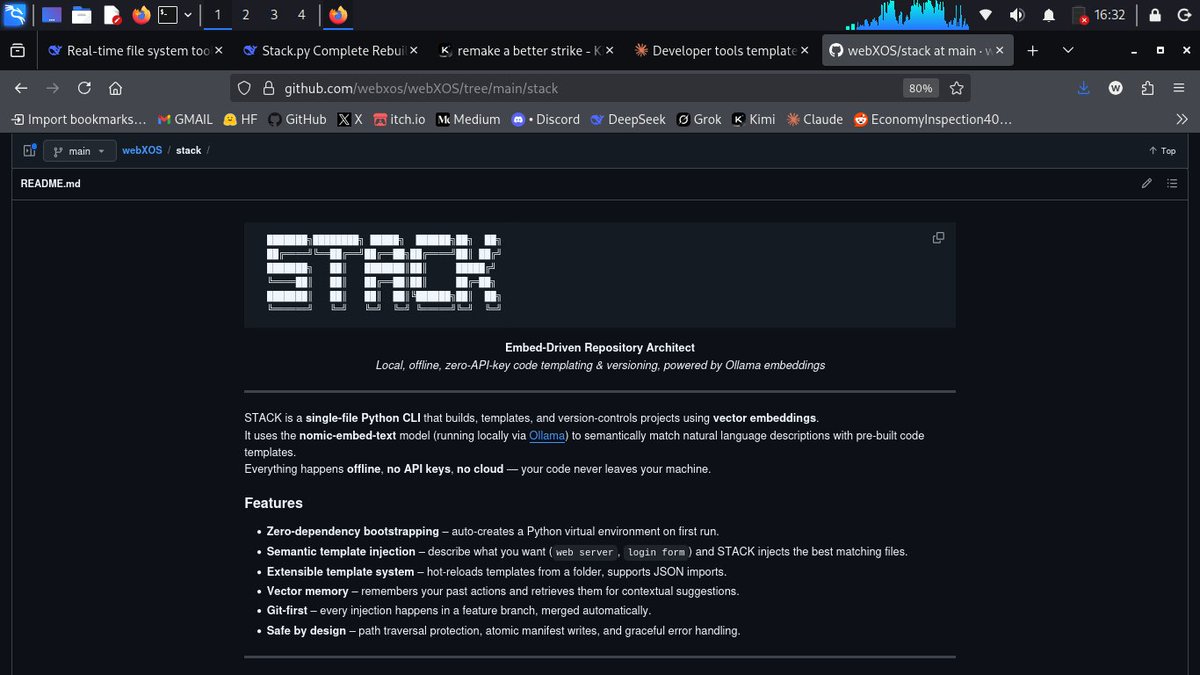Open the Kali Linux applications menu
The height and width of the screenshot is (675, 1200).
[x=15, y=15]
